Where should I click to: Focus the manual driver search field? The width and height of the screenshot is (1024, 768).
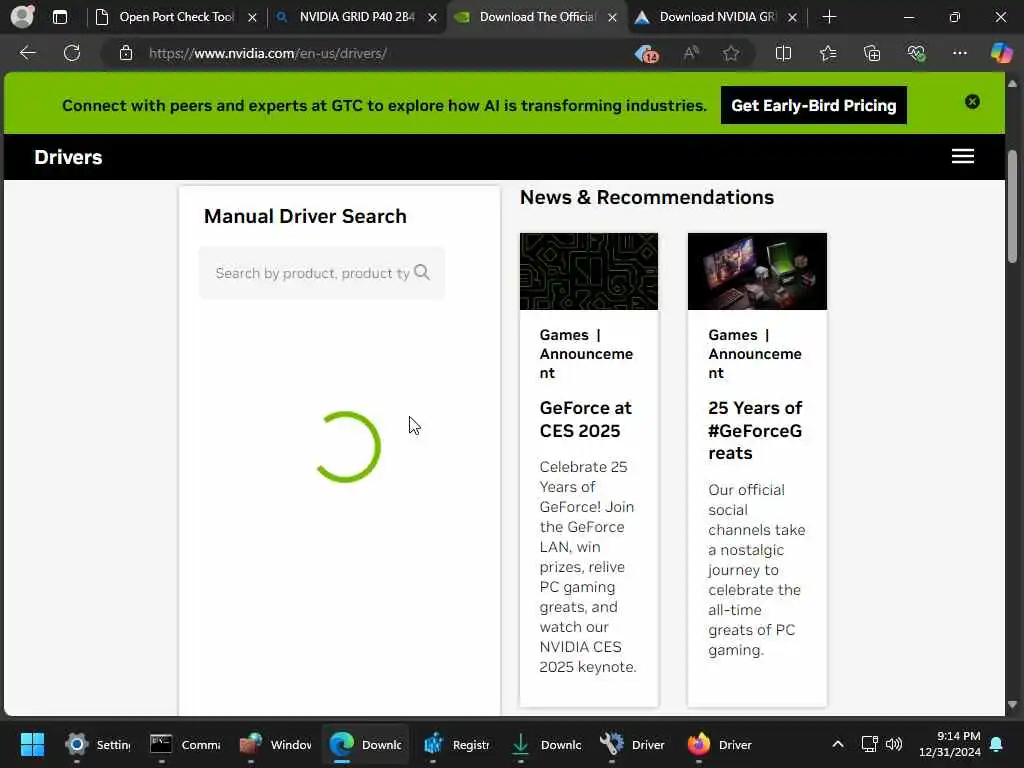tap(321, 273)
